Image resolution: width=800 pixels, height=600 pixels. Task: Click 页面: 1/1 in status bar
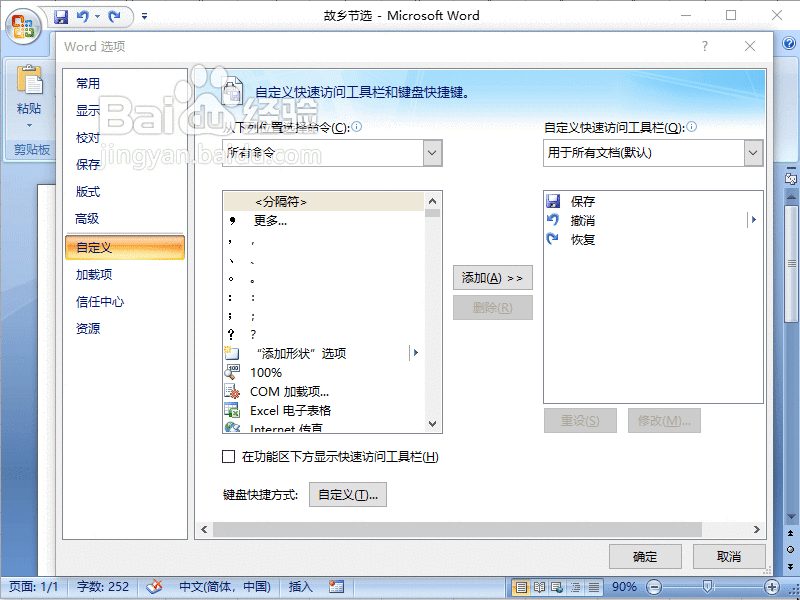coord(33,587)
